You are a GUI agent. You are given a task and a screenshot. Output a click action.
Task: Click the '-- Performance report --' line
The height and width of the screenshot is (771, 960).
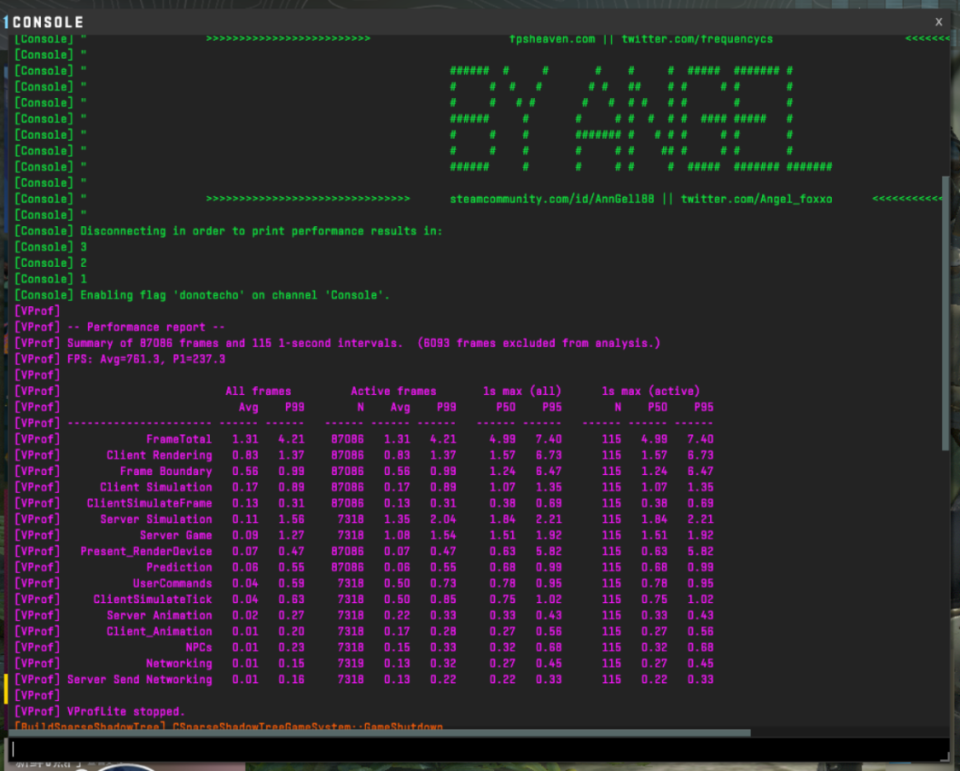point(146,327)
